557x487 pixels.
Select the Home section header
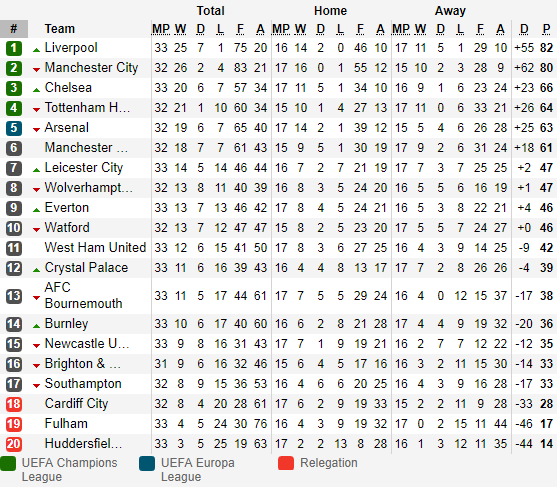tap(330, 11)
